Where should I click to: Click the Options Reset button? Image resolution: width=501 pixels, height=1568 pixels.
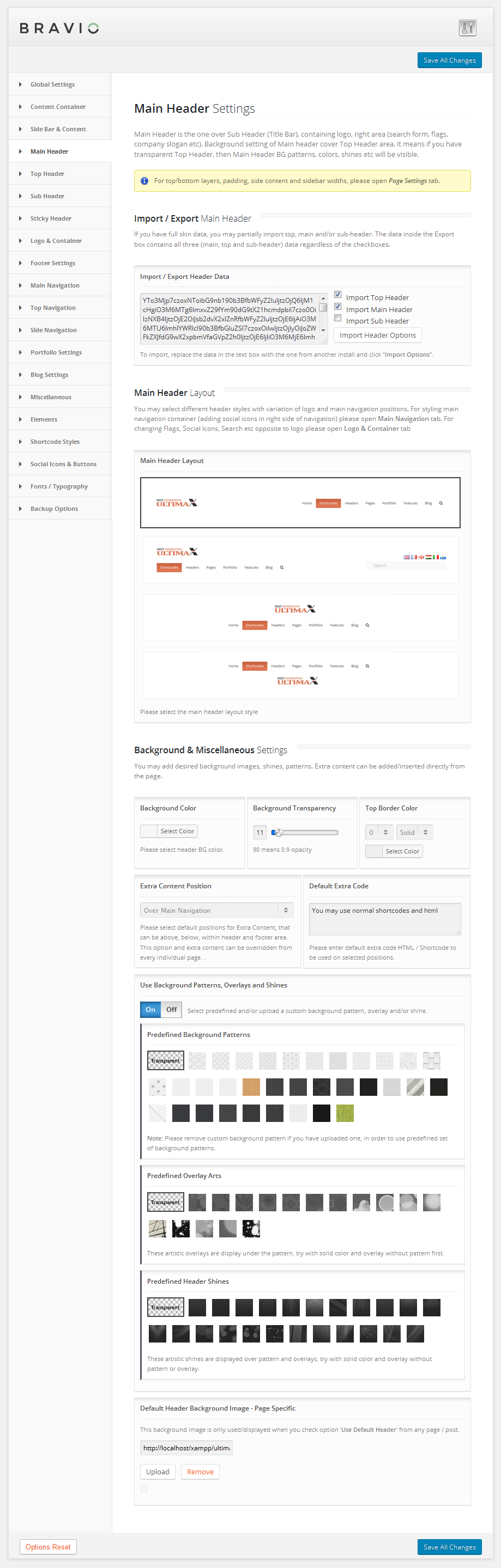48,1547
